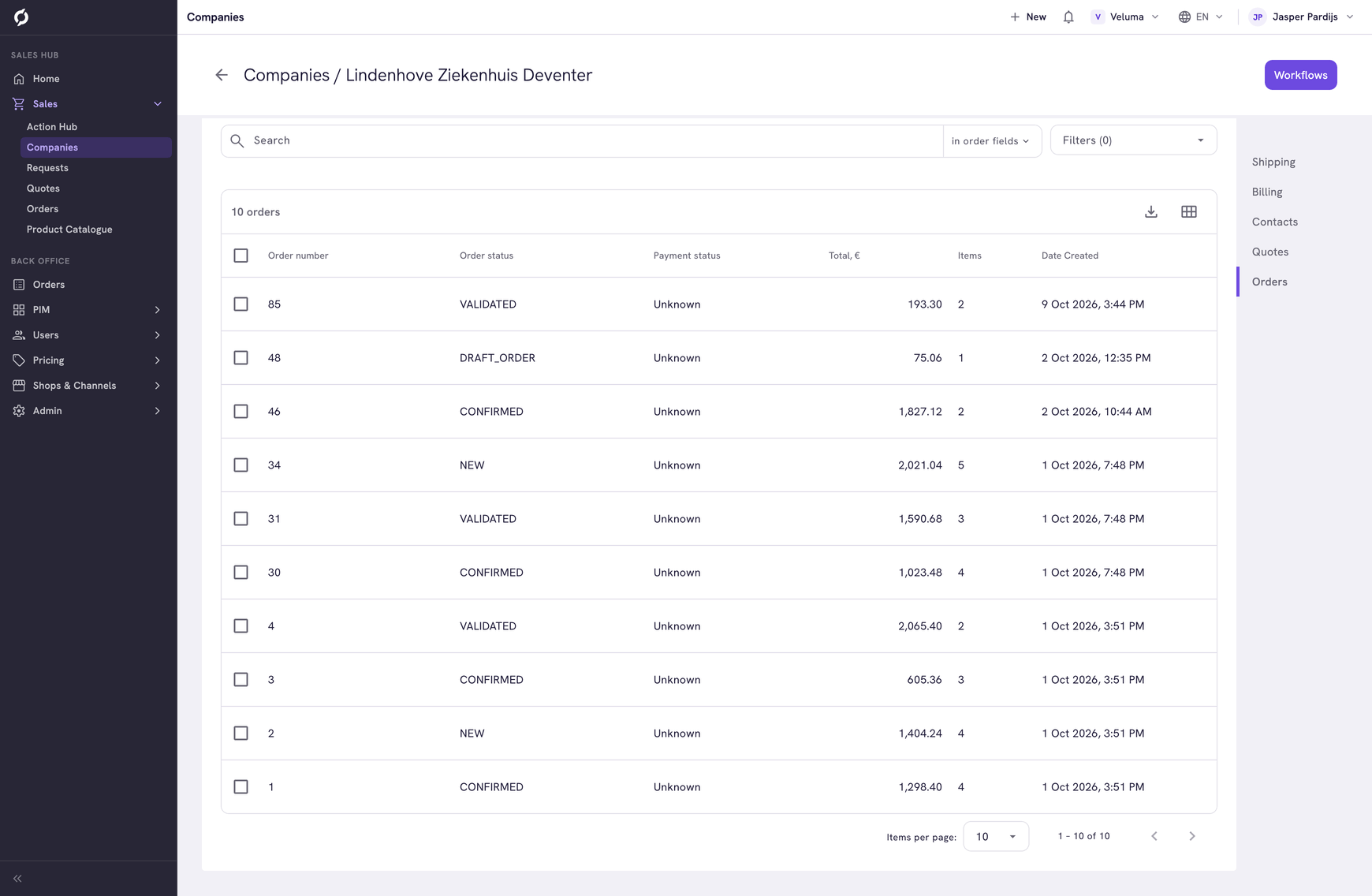Viewport: 1372px width, 896px height.
Task: Click the globe language icon
Action: pyautogui.click(x=1184, y=17)
